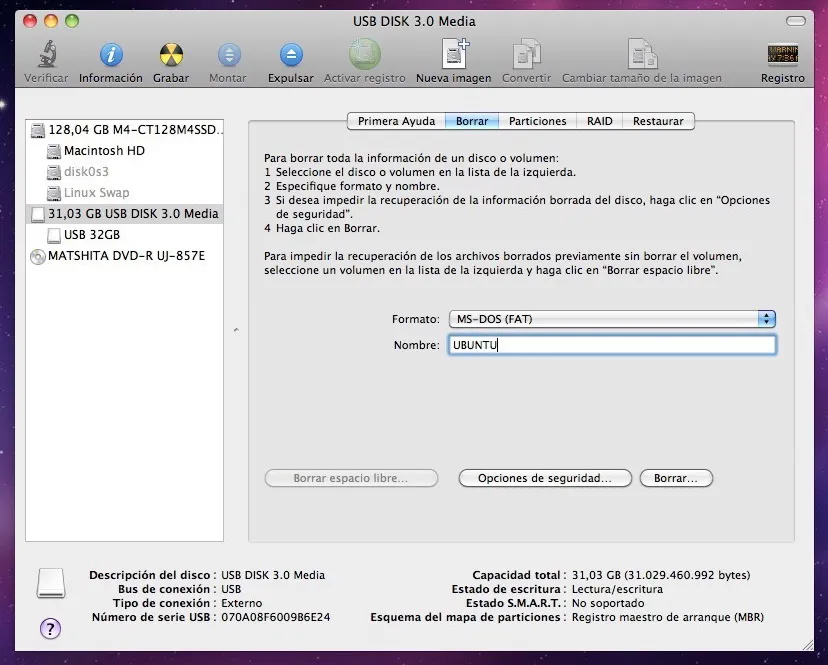This screenshot has width=828, height=665.
Task: Click the No soportado S.M.A.R.T. value
Action: (x=608, y=603)
